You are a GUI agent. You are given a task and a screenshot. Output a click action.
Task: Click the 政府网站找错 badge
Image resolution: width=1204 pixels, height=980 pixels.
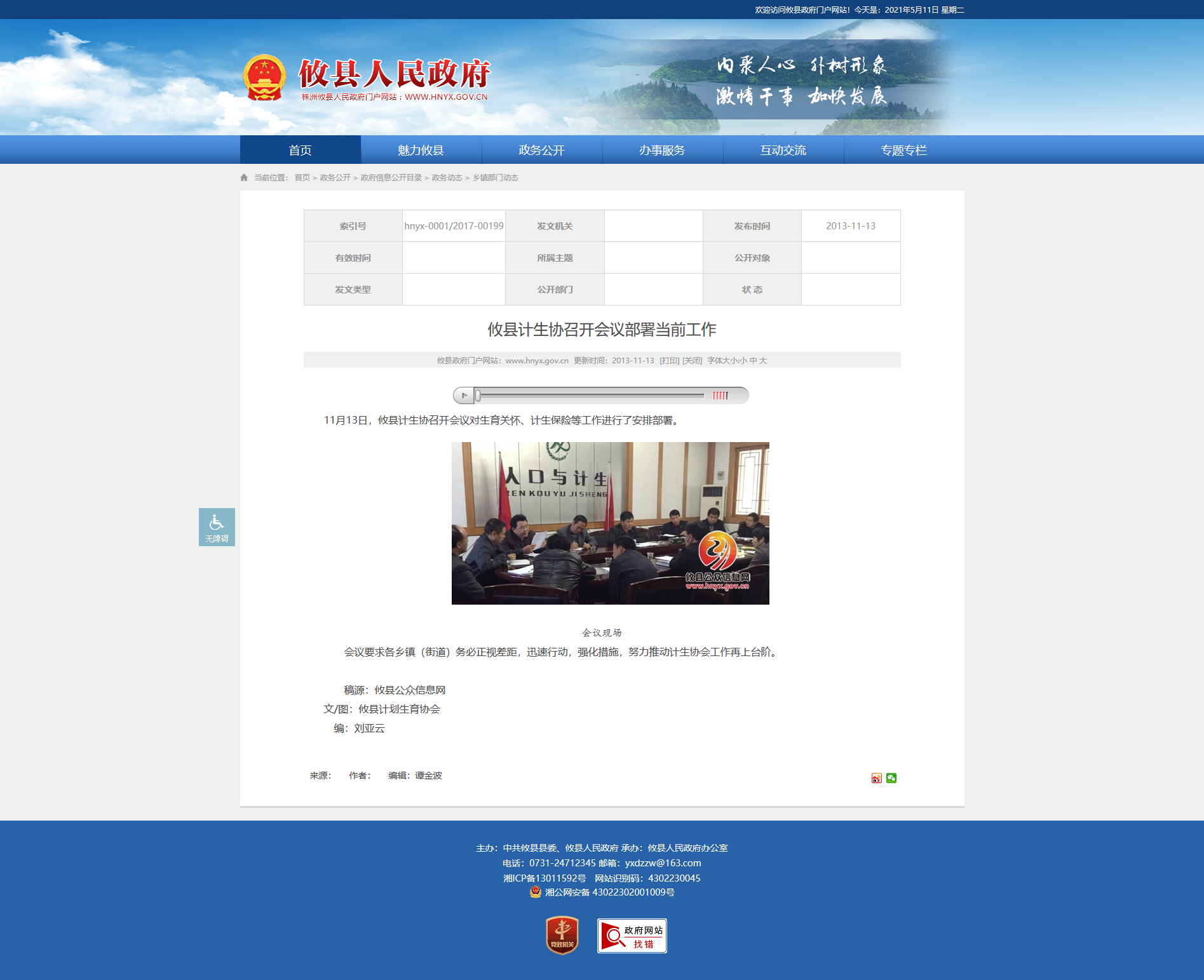point(632,936)
